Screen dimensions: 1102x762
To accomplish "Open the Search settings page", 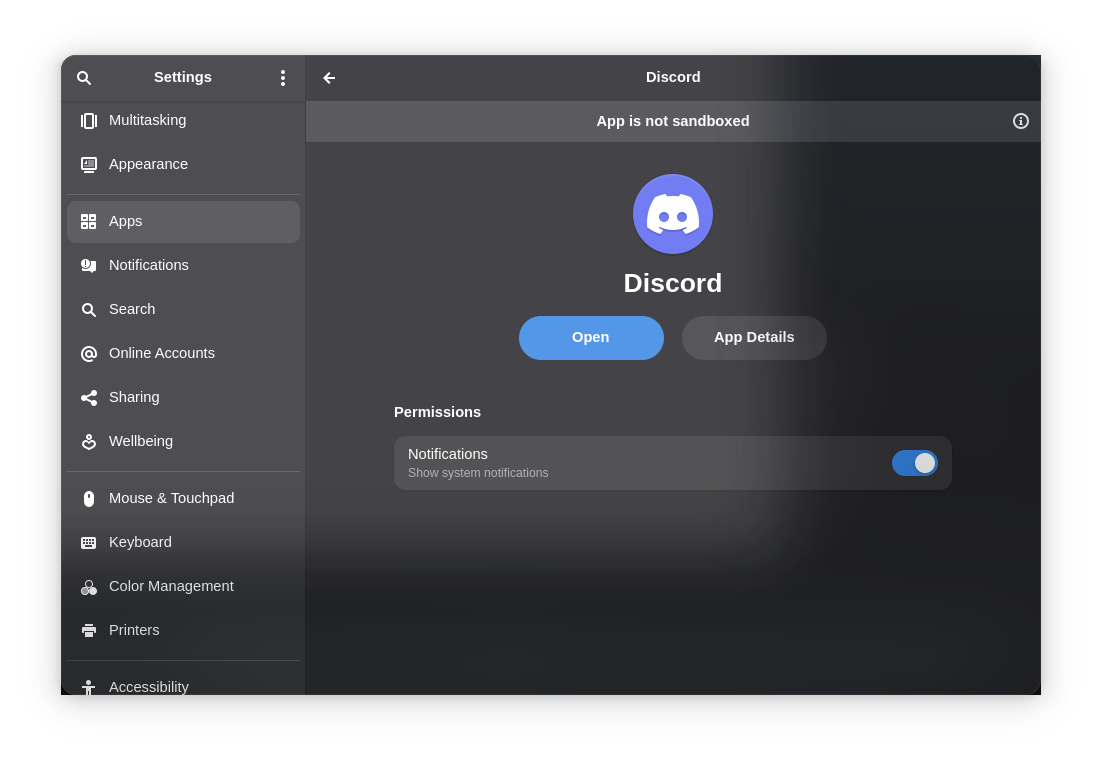I will click(x=183, y=309).
